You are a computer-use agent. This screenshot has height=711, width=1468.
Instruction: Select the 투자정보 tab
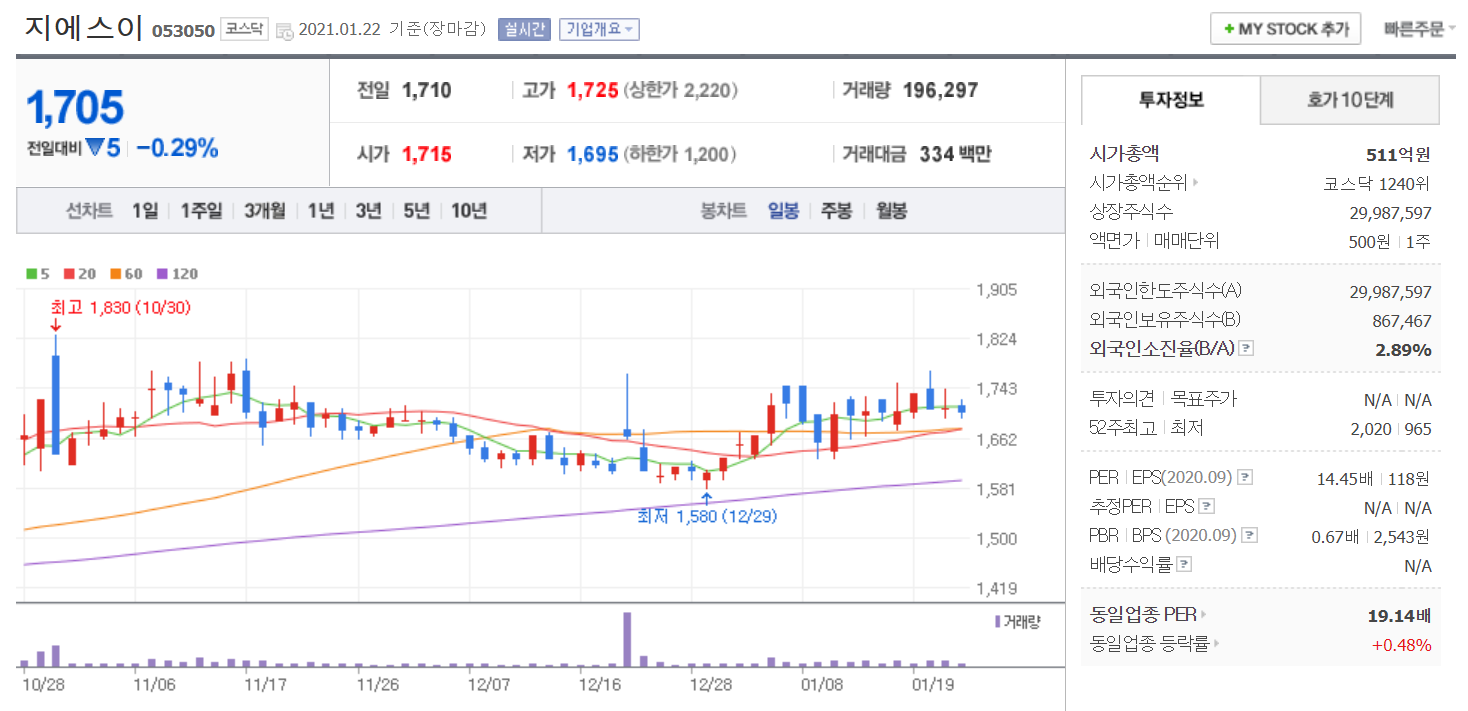1171,100
